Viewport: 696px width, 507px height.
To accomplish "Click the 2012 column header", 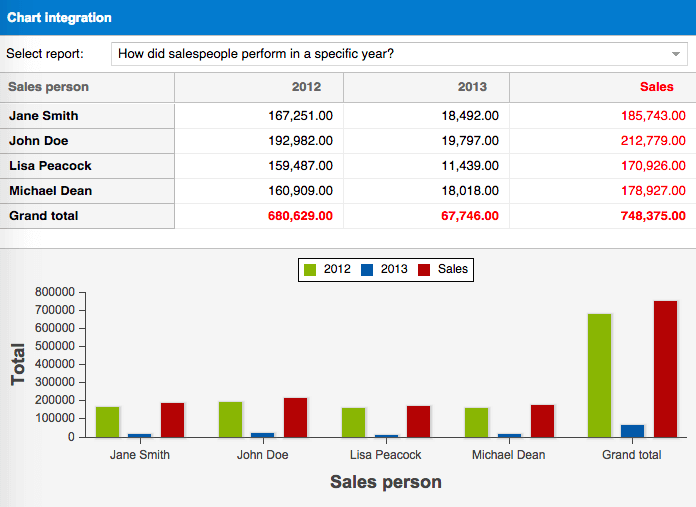I will [306, 87].
